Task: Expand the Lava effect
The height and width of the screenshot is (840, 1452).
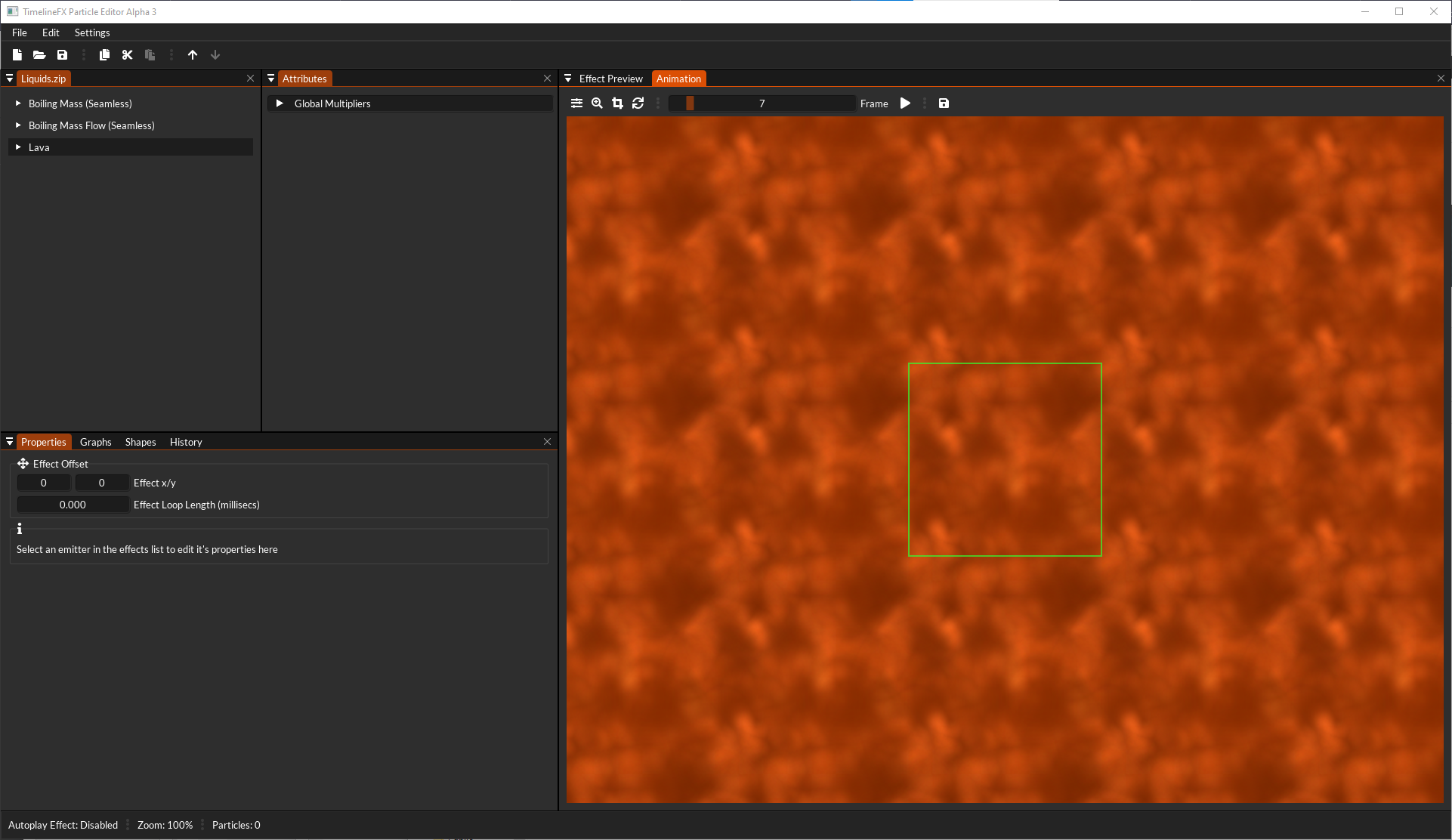Action: (x=18, y=147)
